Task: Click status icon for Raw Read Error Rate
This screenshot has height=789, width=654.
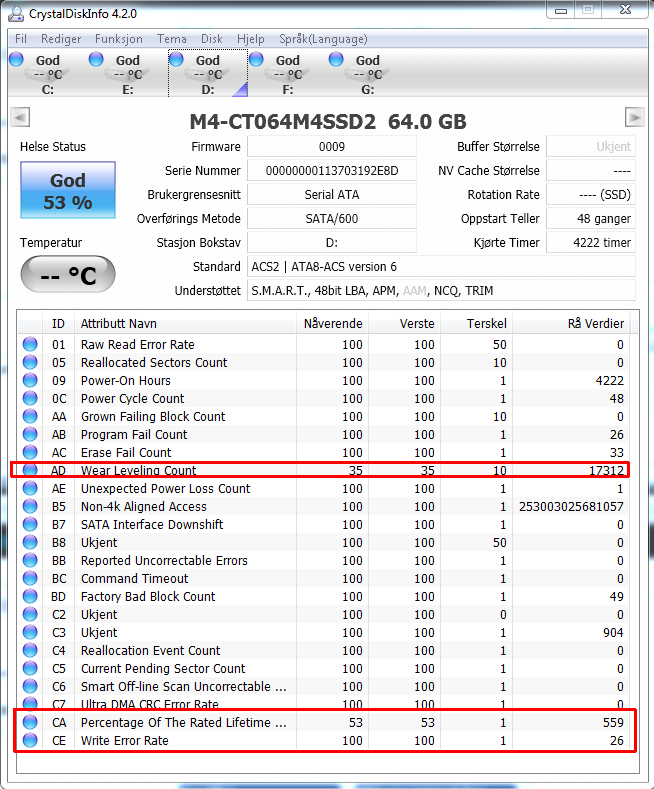Action: tap(30, 344)
